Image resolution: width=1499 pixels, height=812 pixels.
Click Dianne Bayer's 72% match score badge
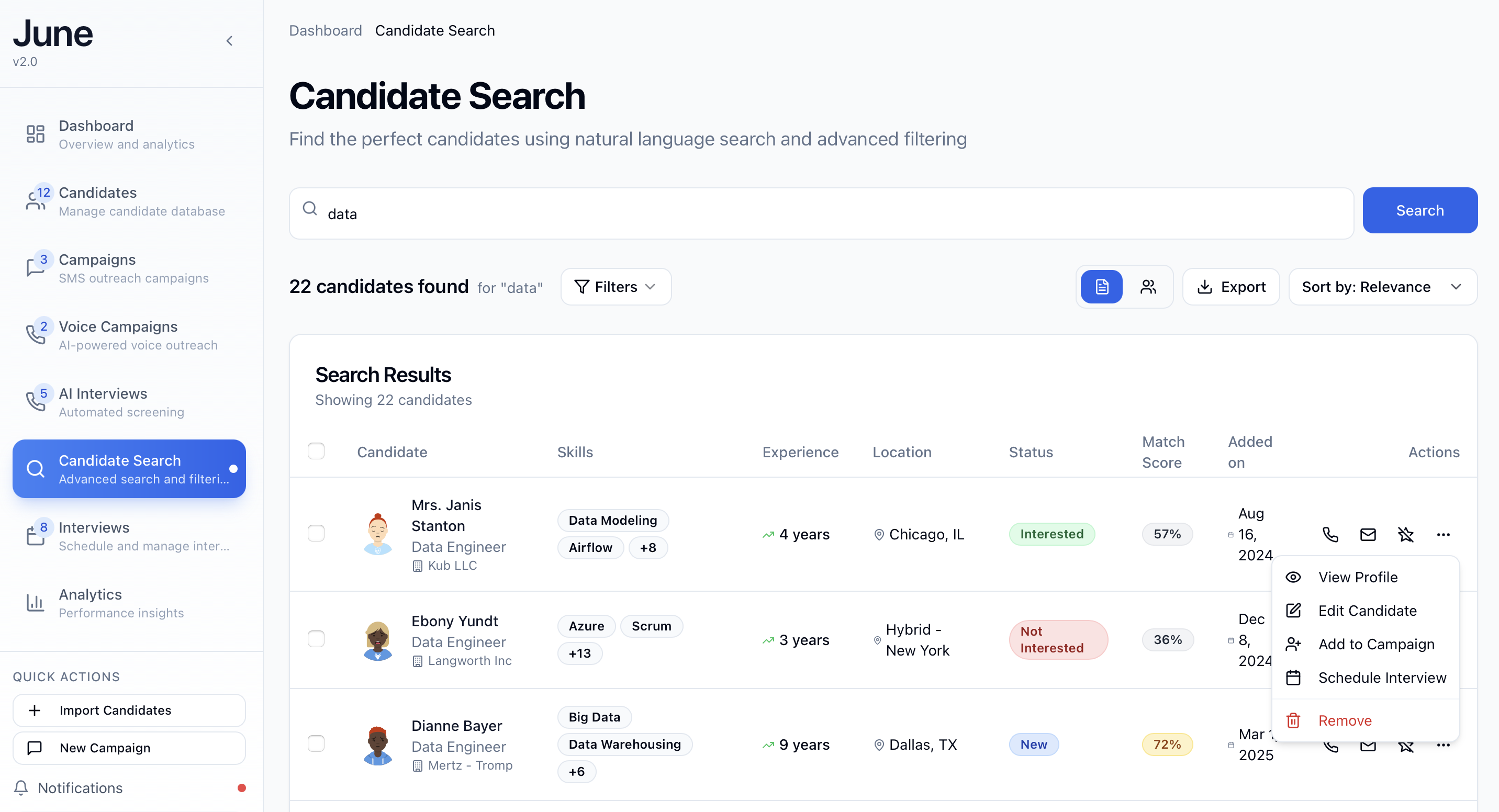click(1167, 744)
